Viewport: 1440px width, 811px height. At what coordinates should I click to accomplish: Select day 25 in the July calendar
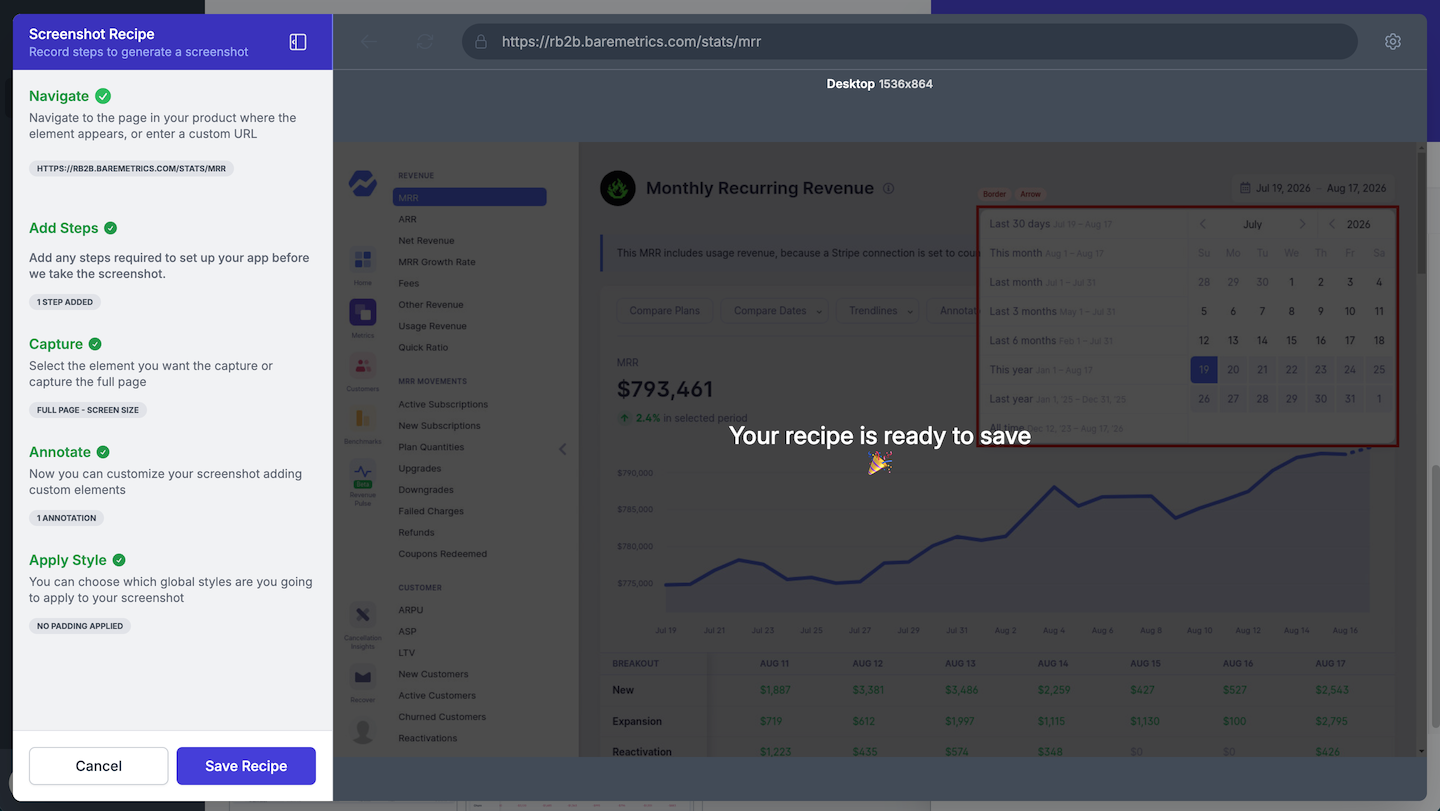pos(1379,369)
